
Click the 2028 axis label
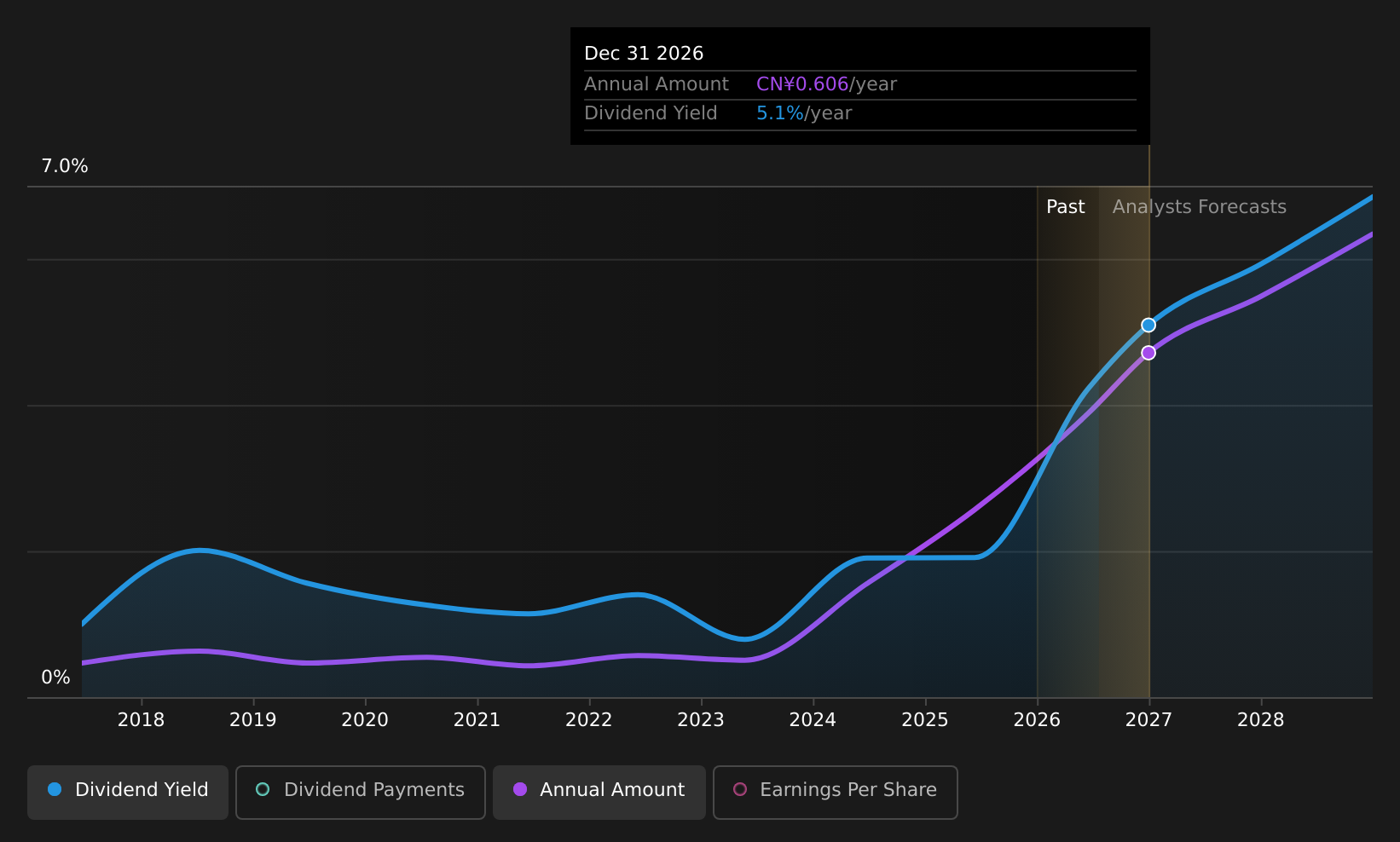[1261, 720]
